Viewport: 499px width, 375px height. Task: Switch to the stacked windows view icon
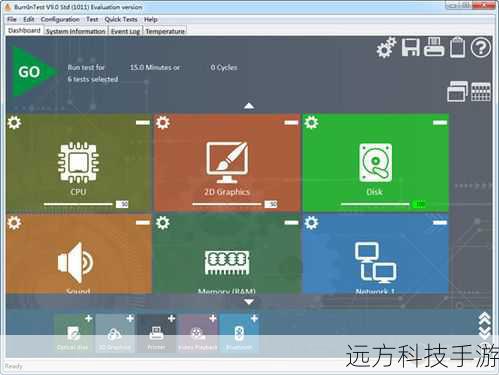click(x=457, y=91)
